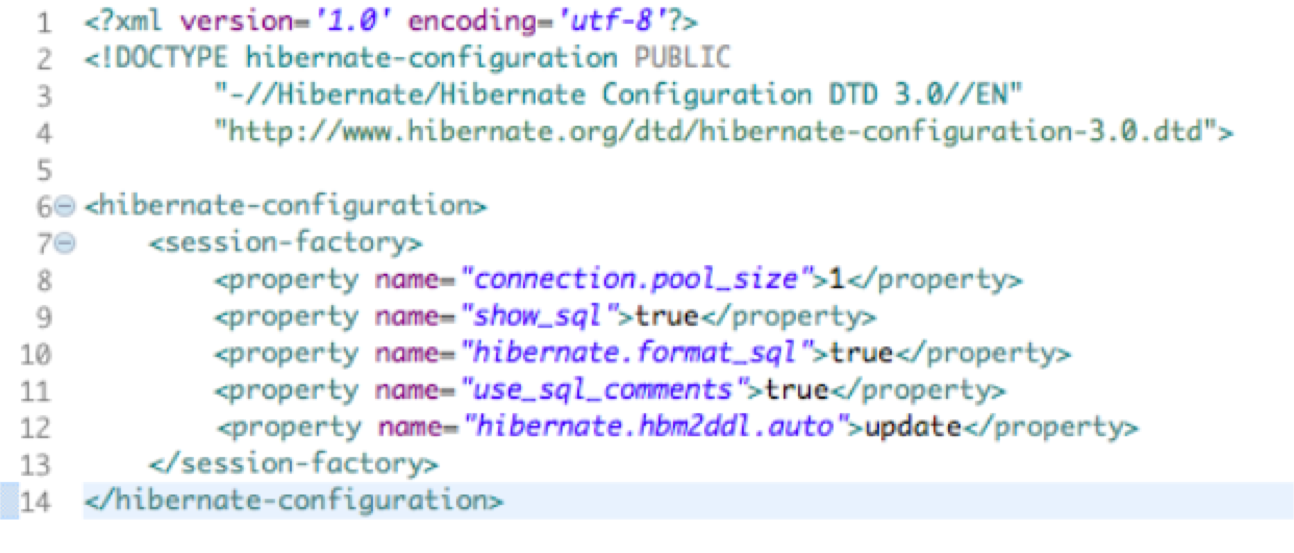The image size is (1294, 553).
Task: Click the closing session-factory tag
Action: click(293, 464)
